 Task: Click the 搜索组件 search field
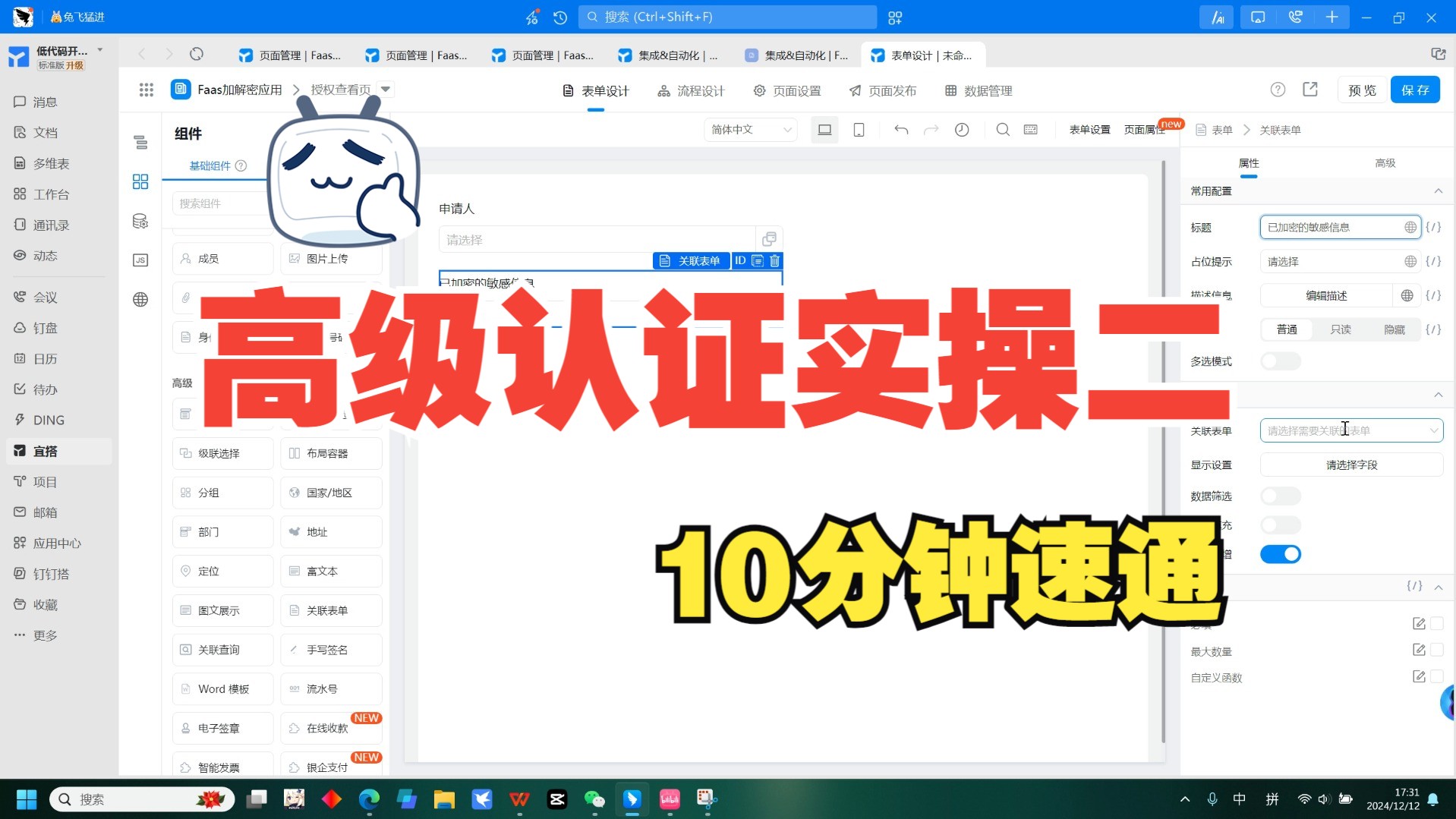click(220, 203)
